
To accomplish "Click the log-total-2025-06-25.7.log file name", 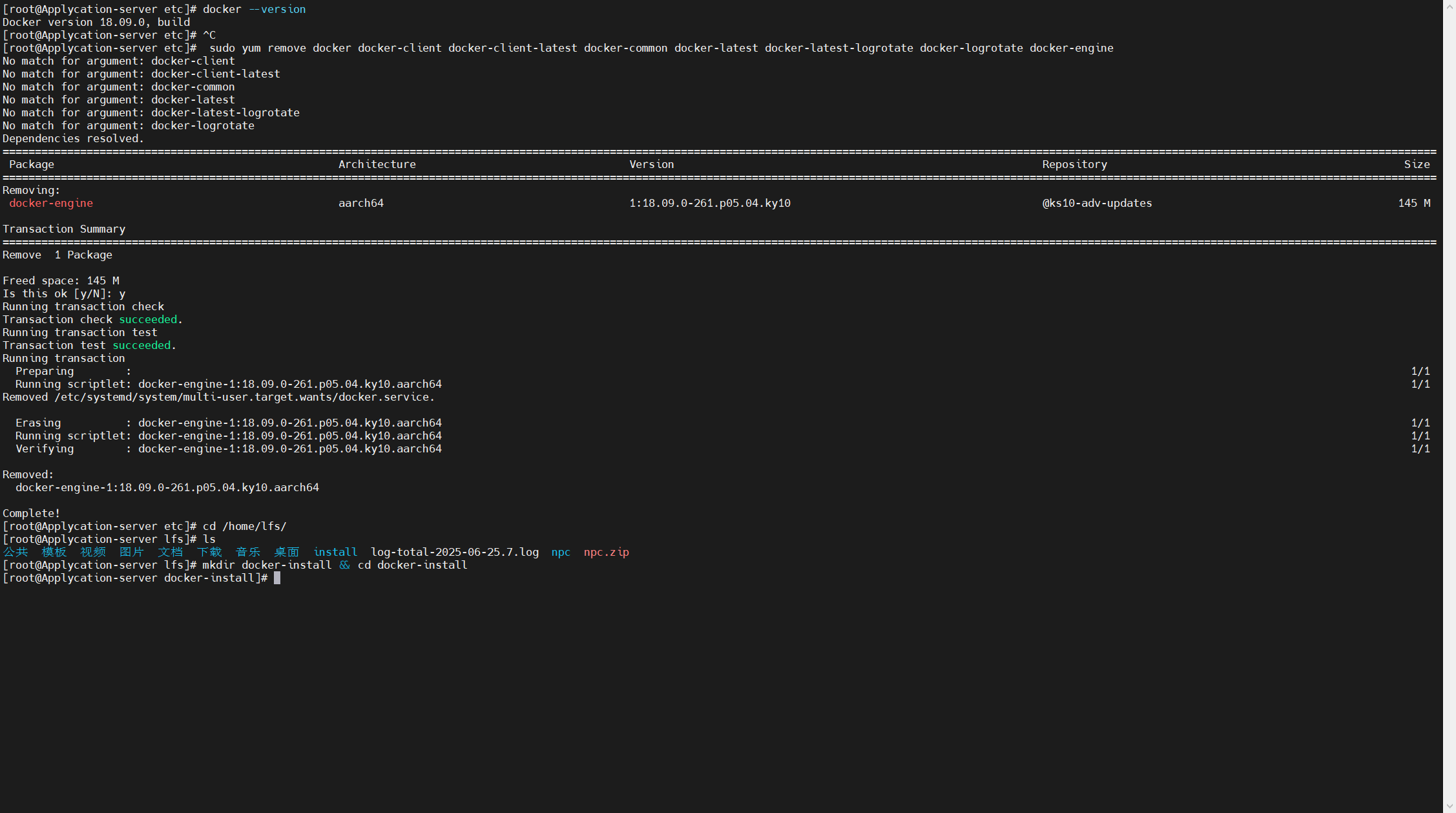I will (454, 552).
